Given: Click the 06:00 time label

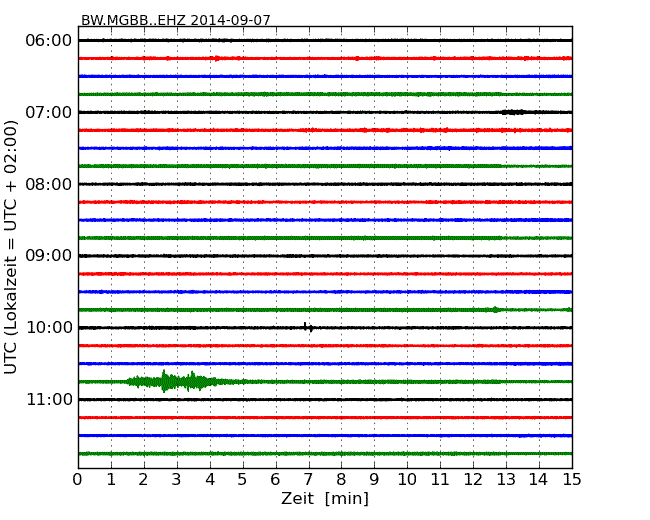Looking at the screenshot, I should click(49, 41).
